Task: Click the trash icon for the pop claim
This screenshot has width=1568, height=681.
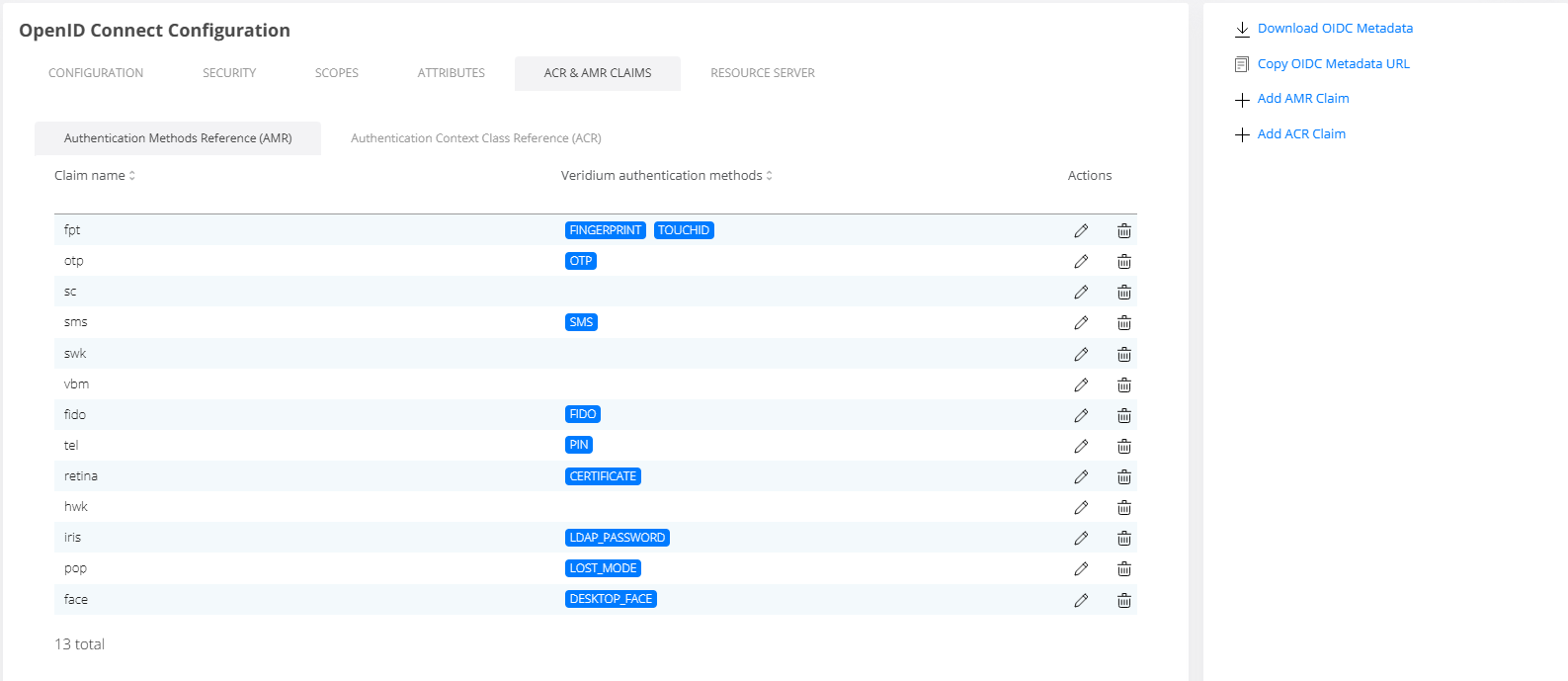Action: click(1123, 569)
